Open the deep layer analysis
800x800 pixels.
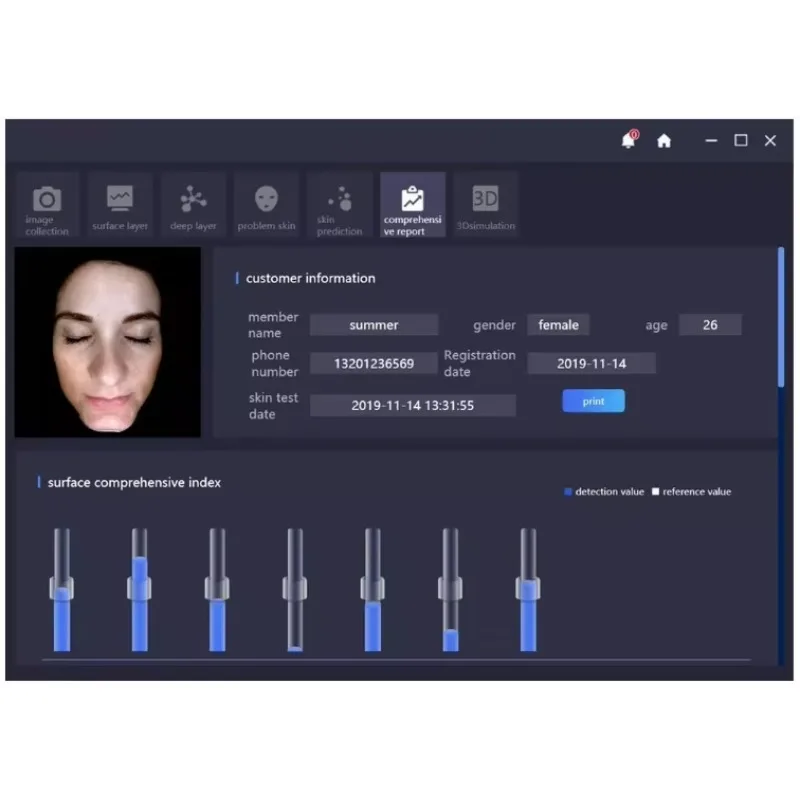pyautogui.click(x=193, y=205)
